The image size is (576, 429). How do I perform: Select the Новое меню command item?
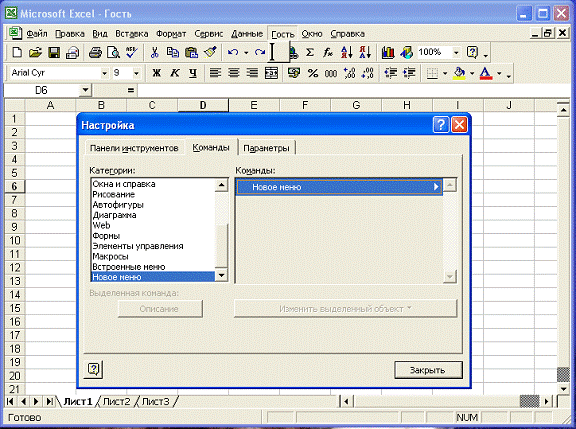[x=339, y=187]
